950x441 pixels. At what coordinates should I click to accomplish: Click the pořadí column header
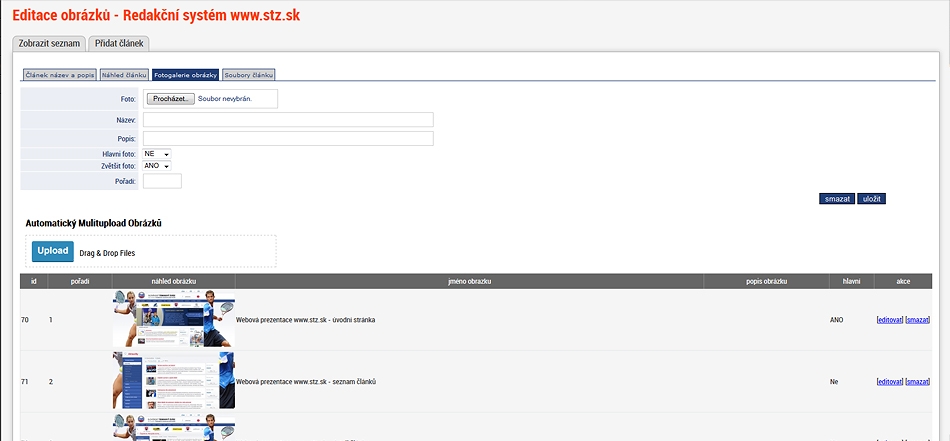80,282
